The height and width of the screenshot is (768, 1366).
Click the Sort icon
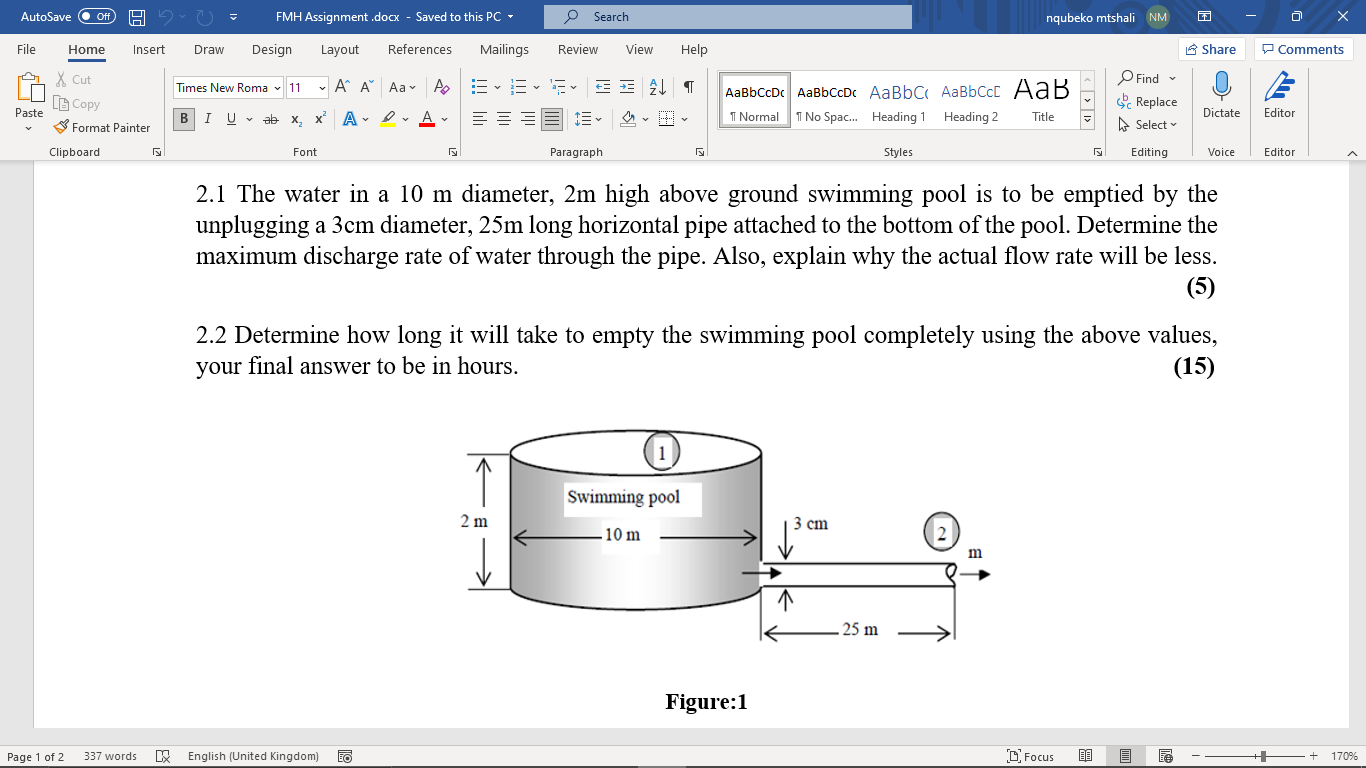tap(658, 87)
